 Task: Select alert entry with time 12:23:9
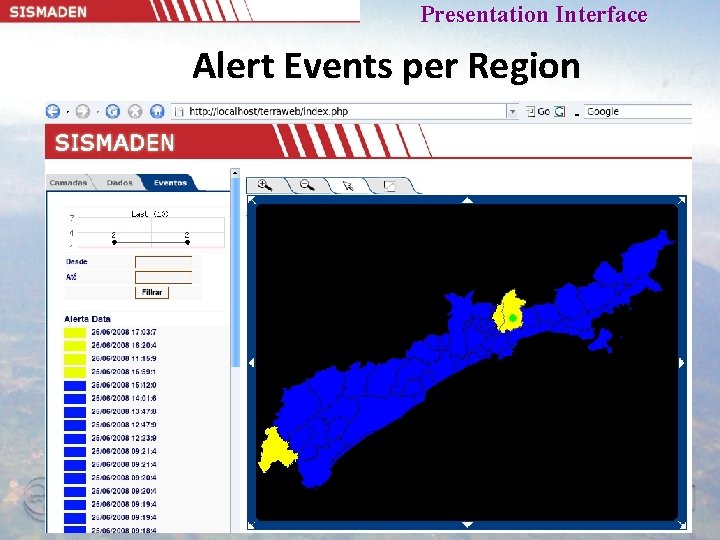124,439
